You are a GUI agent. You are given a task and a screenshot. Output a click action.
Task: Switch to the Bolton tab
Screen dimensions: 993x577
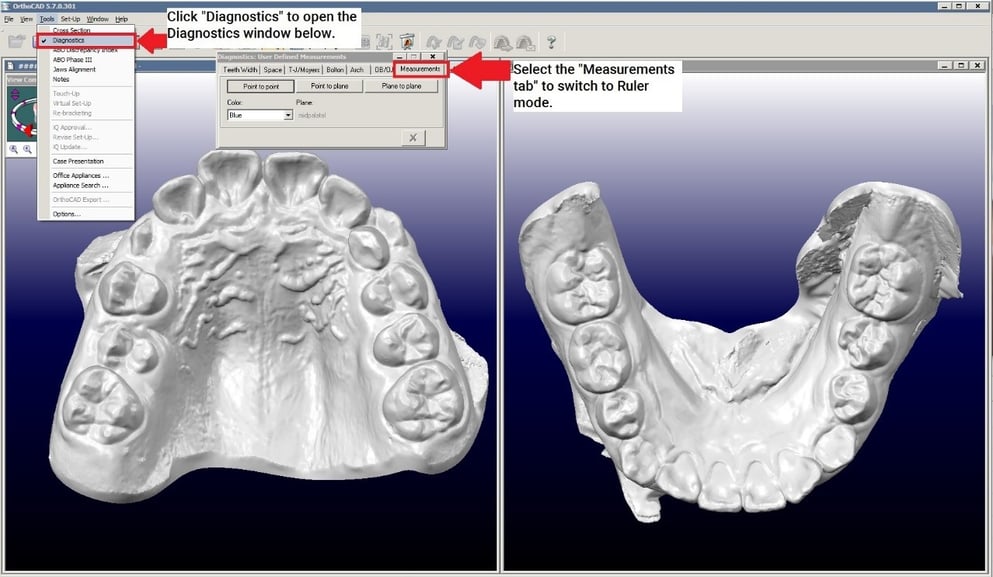tap(335, 69)
